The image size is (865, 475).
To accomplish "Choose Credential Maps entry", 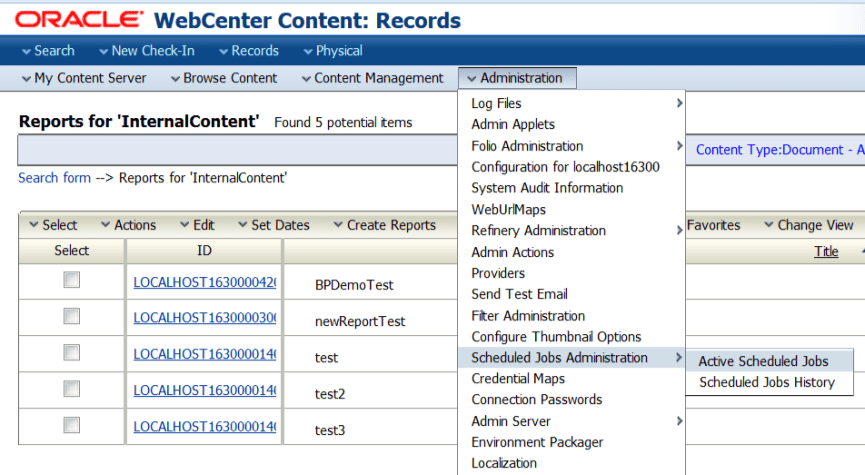I will coord(572,379).
